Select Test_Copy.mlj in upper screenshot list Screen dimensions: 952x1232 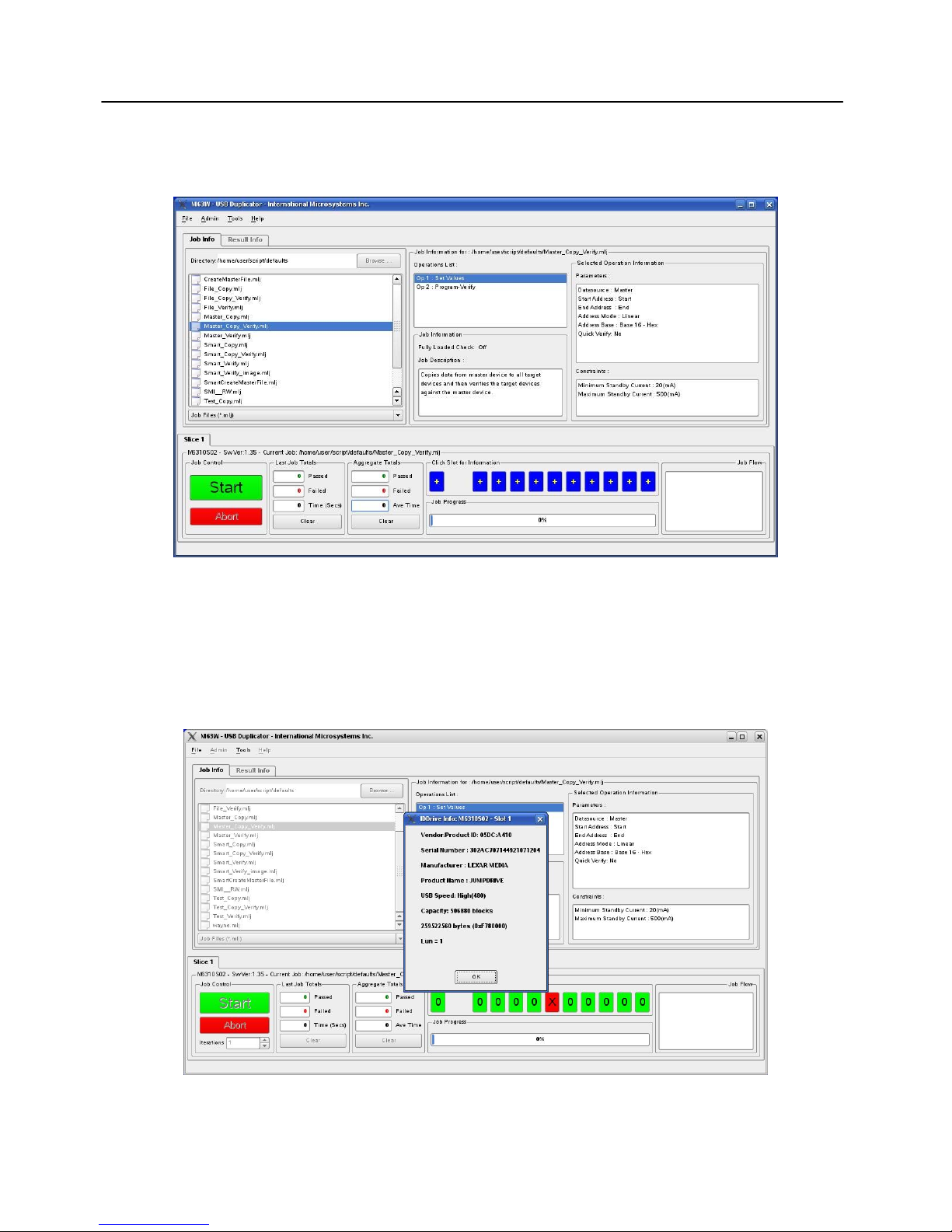[x=222, y=401]
